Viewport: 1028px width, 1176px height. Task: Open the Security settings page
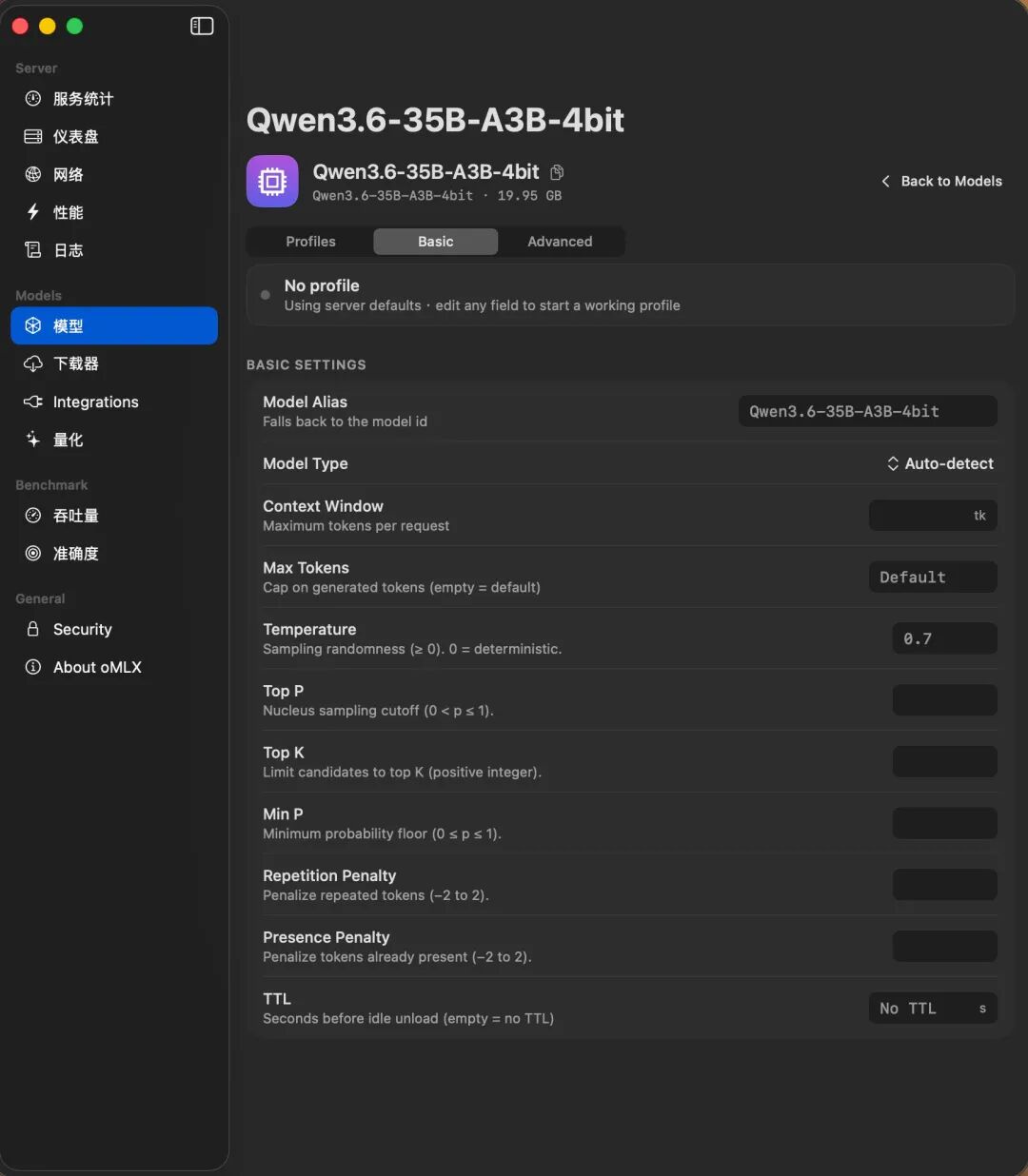click(114, 630)
